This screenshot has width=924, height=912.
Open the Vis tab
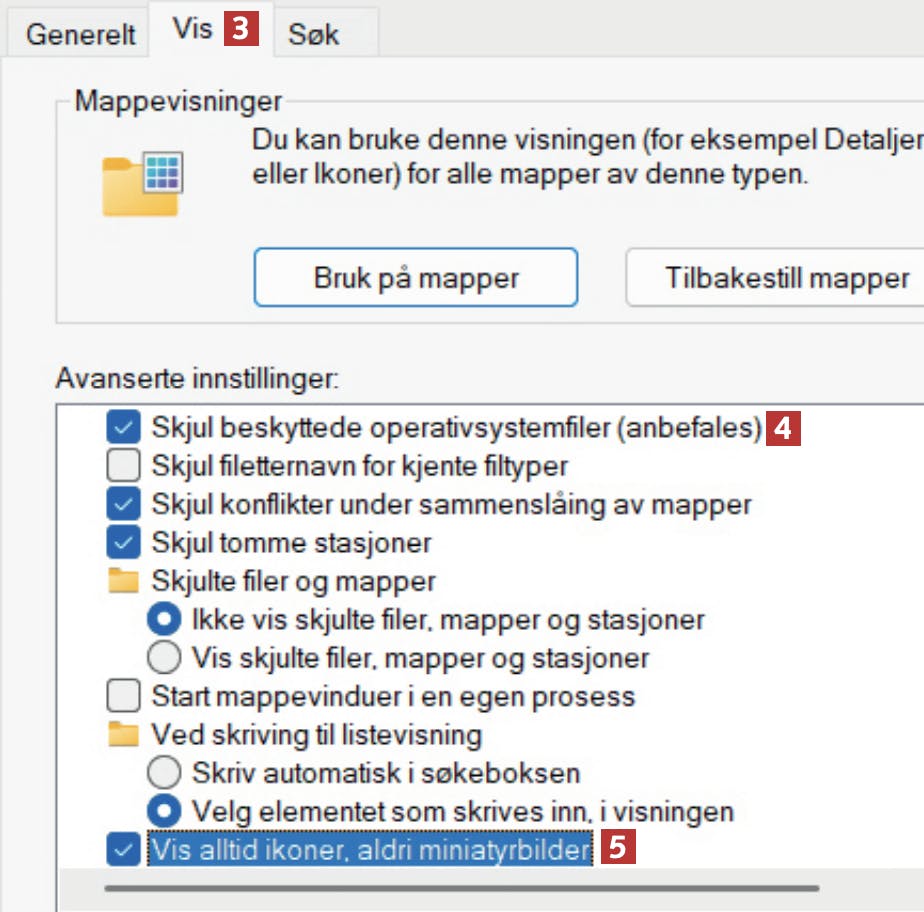point(192,30)
